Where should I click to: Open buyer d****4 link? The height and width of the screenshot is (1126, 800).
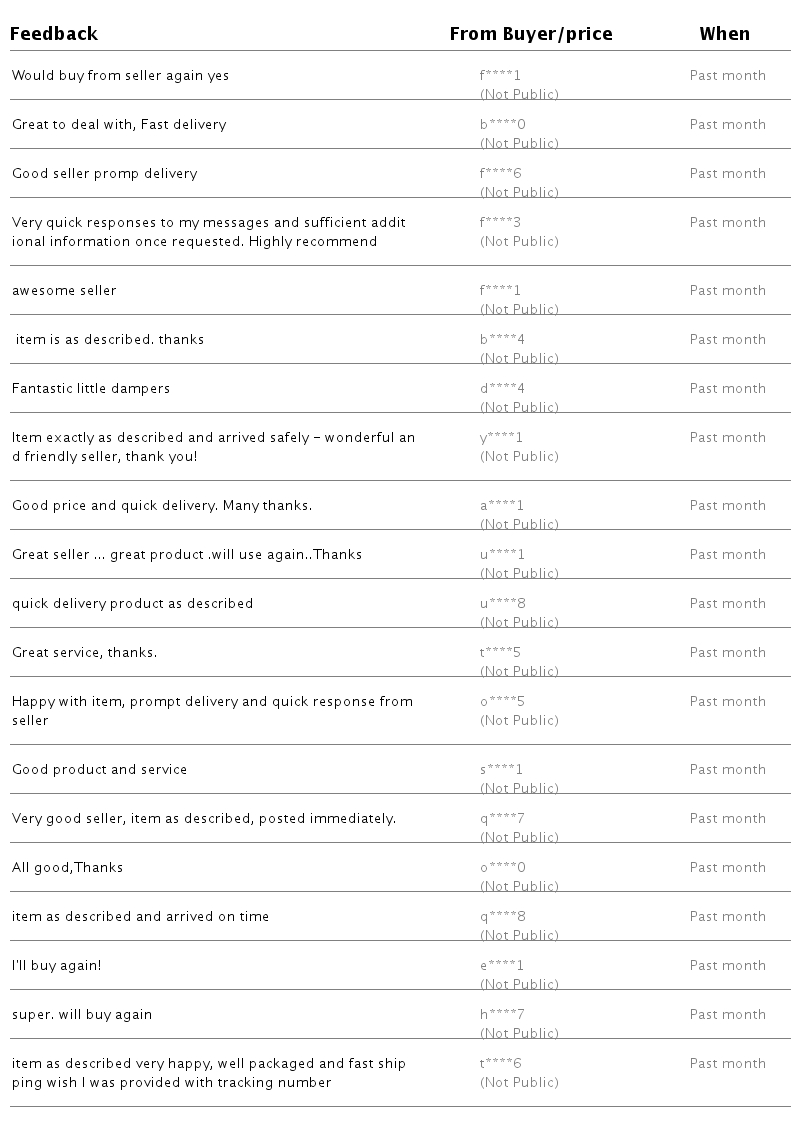[502, 389]
